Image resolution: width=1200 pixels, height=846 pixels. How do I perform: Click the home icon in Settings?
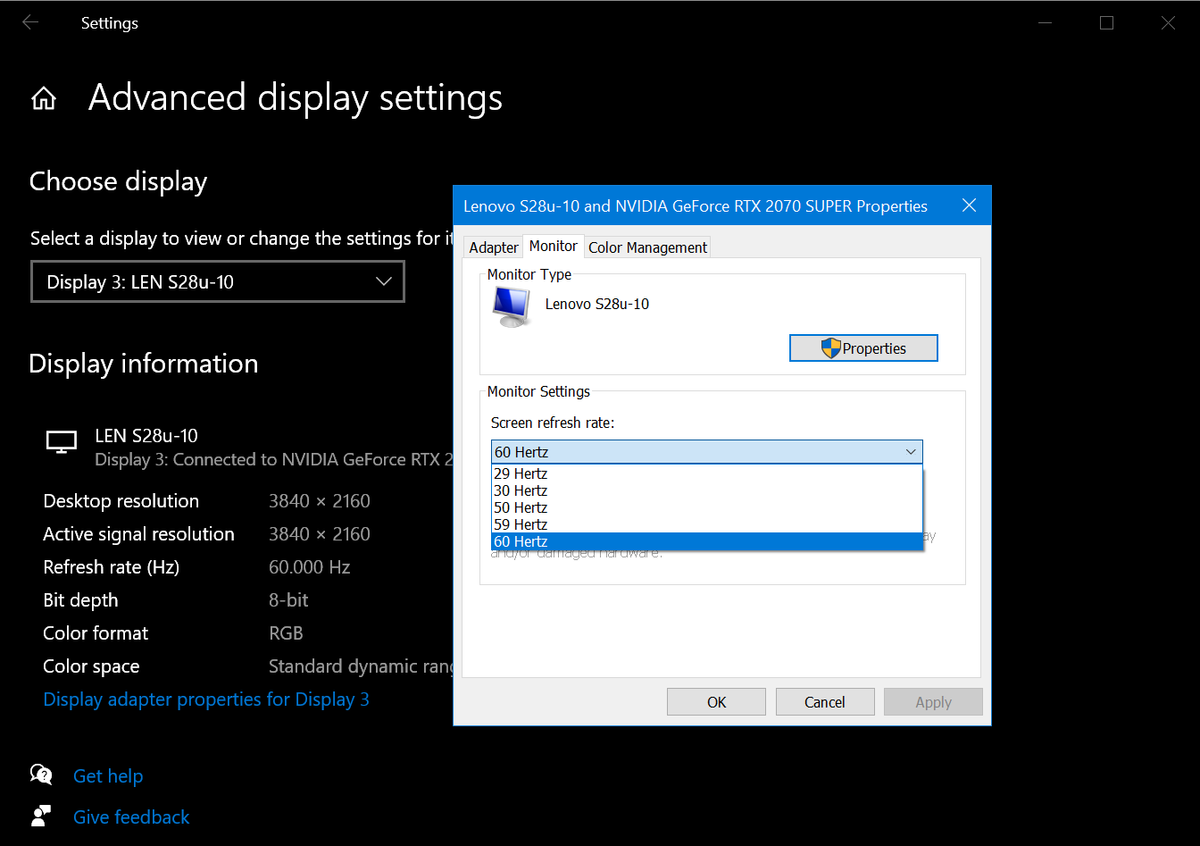pyautogui.click(x=44, y=97)
